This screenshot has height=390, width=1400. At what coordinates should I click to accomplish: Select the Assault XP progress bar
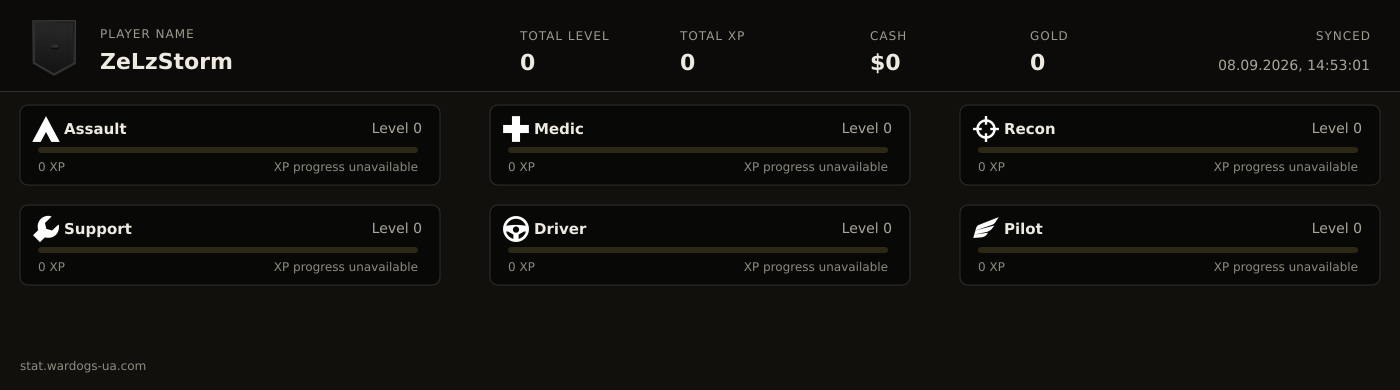coord(228,150)
